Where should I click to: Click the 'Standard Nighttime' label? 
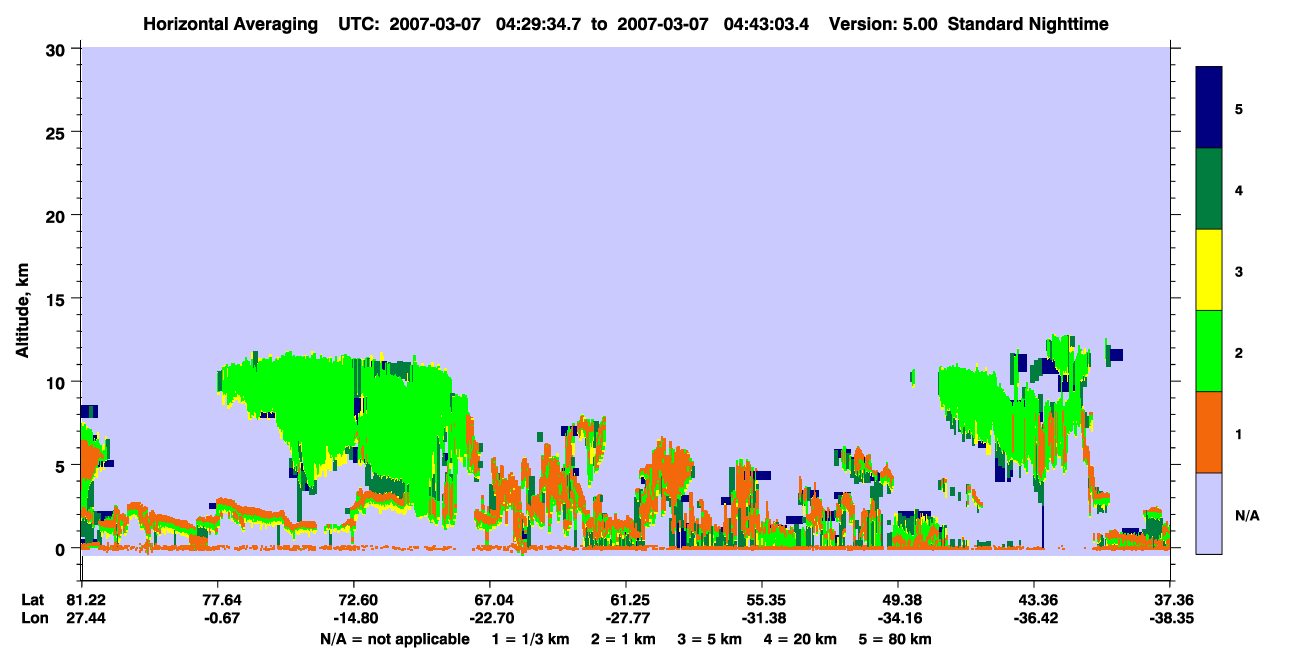click(x=1028, y=23)
